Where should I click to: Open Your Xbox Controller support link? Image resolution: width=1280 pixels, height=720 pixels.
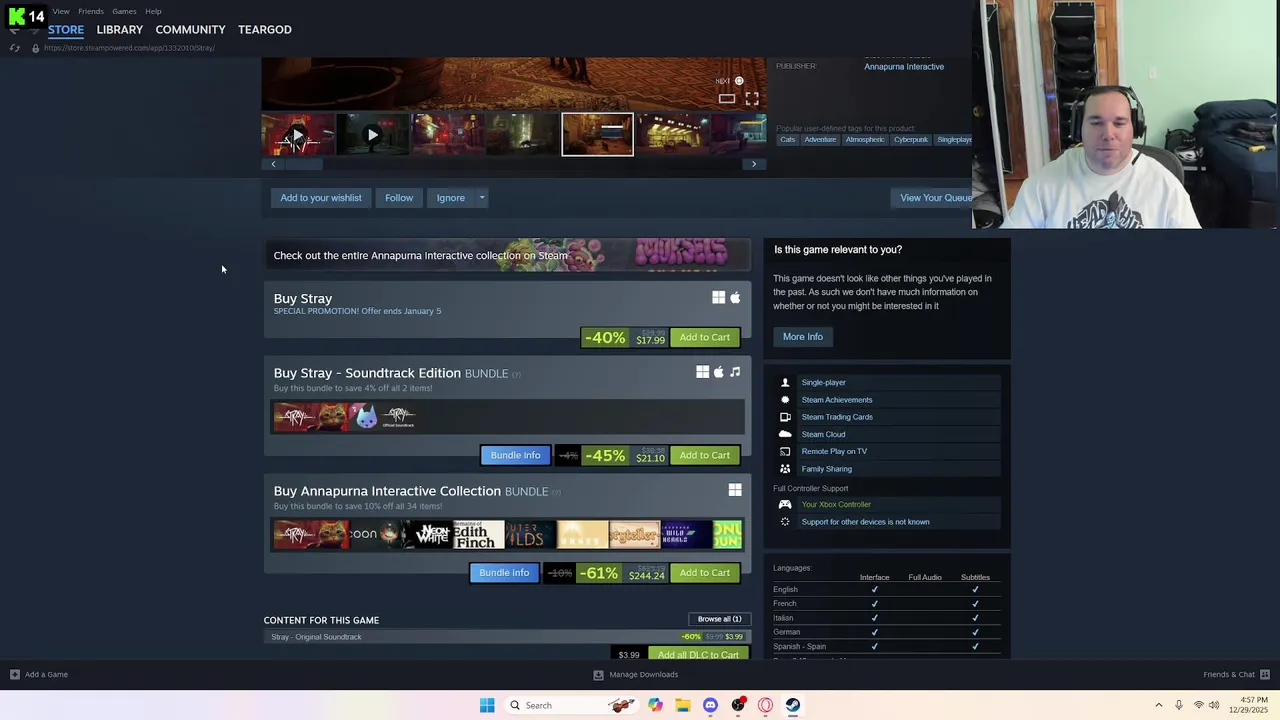pyautogui.click(x=836, y=505)
